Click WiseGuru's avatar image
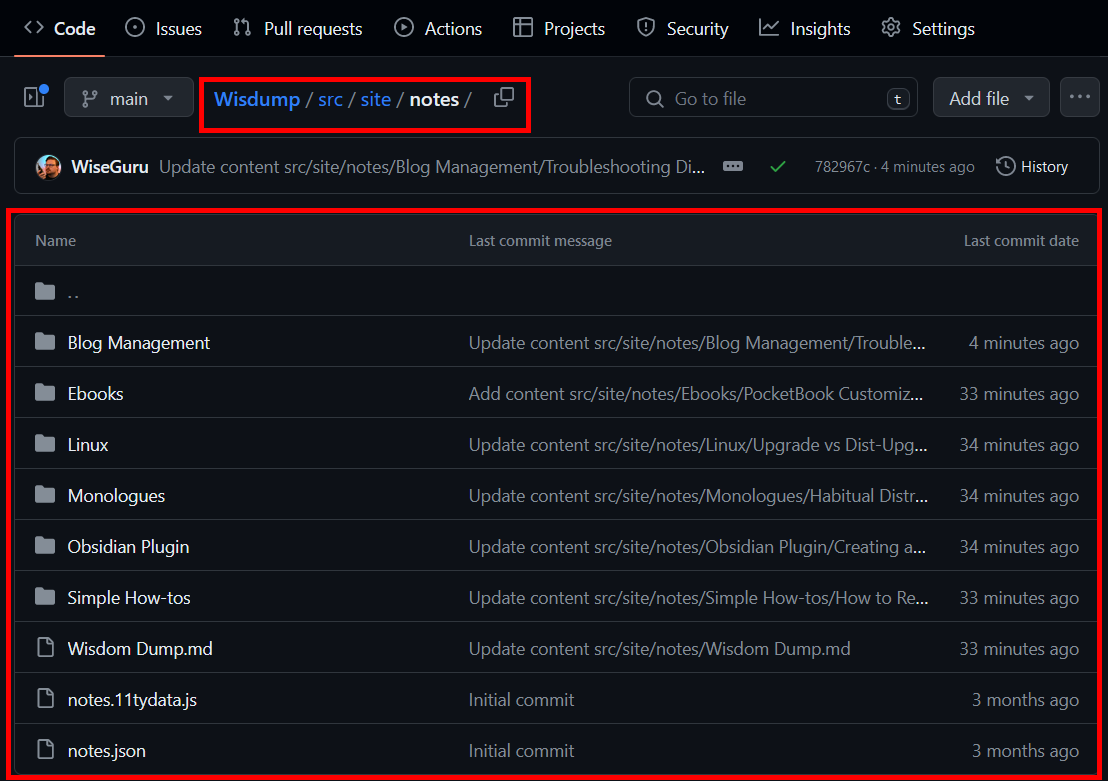The image size is (1108, 781). [48, 167]
